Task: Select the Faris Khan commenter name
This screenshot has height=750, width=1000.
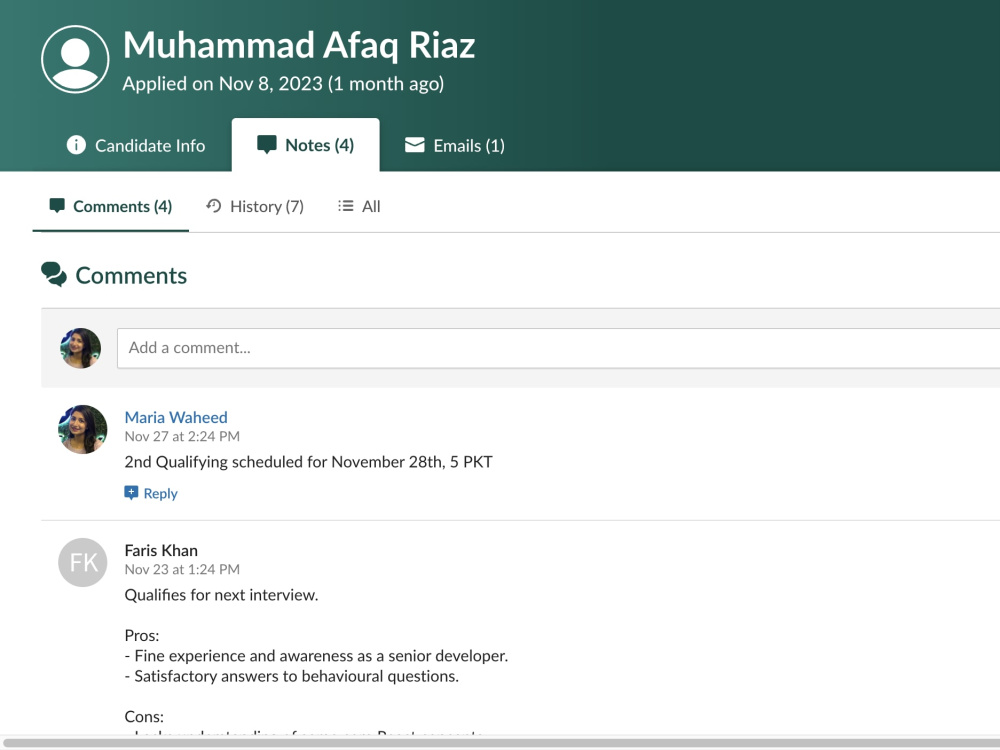Action: tap(161, 550)
